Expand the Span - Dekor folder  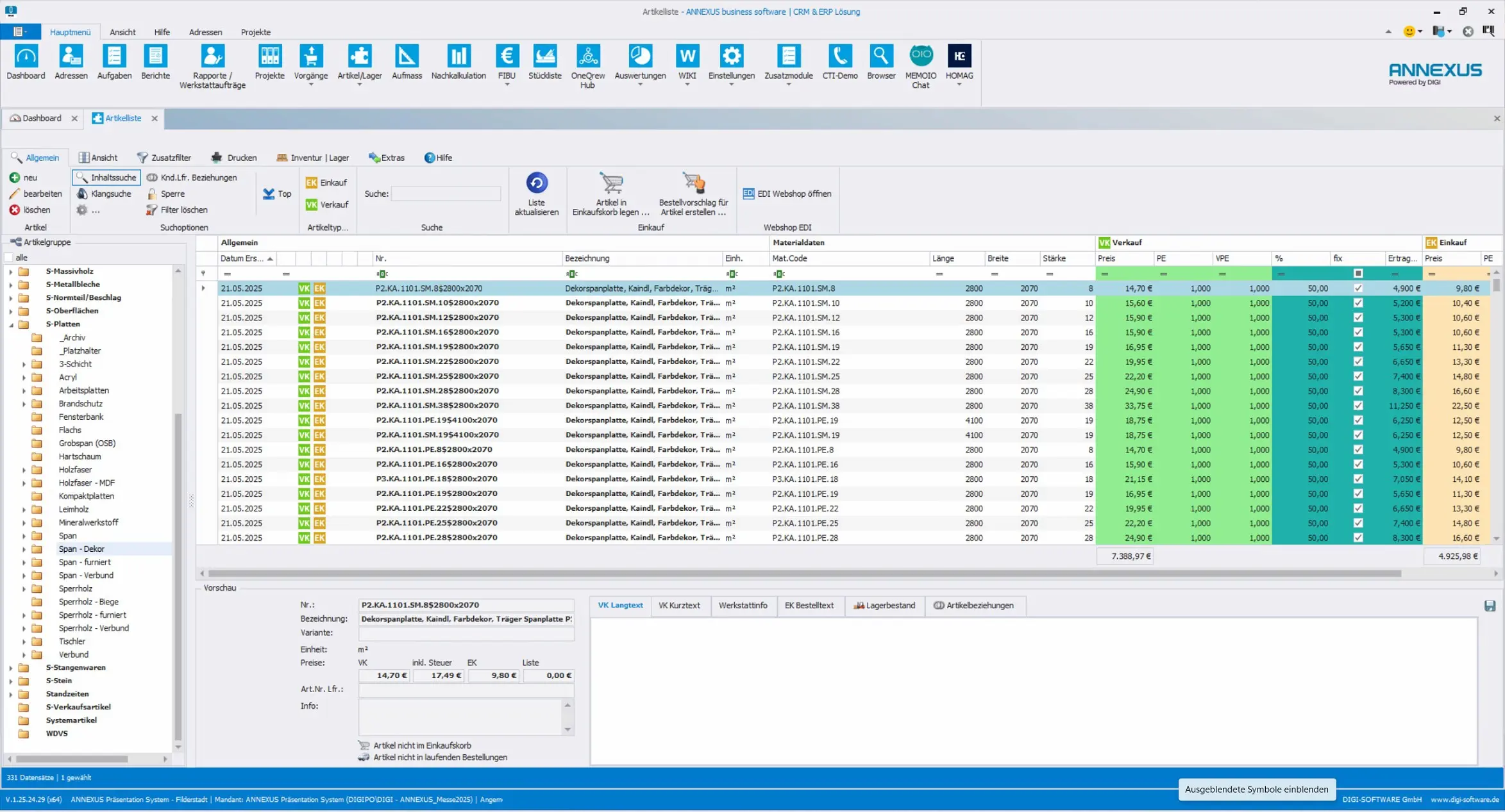point(24,549)
